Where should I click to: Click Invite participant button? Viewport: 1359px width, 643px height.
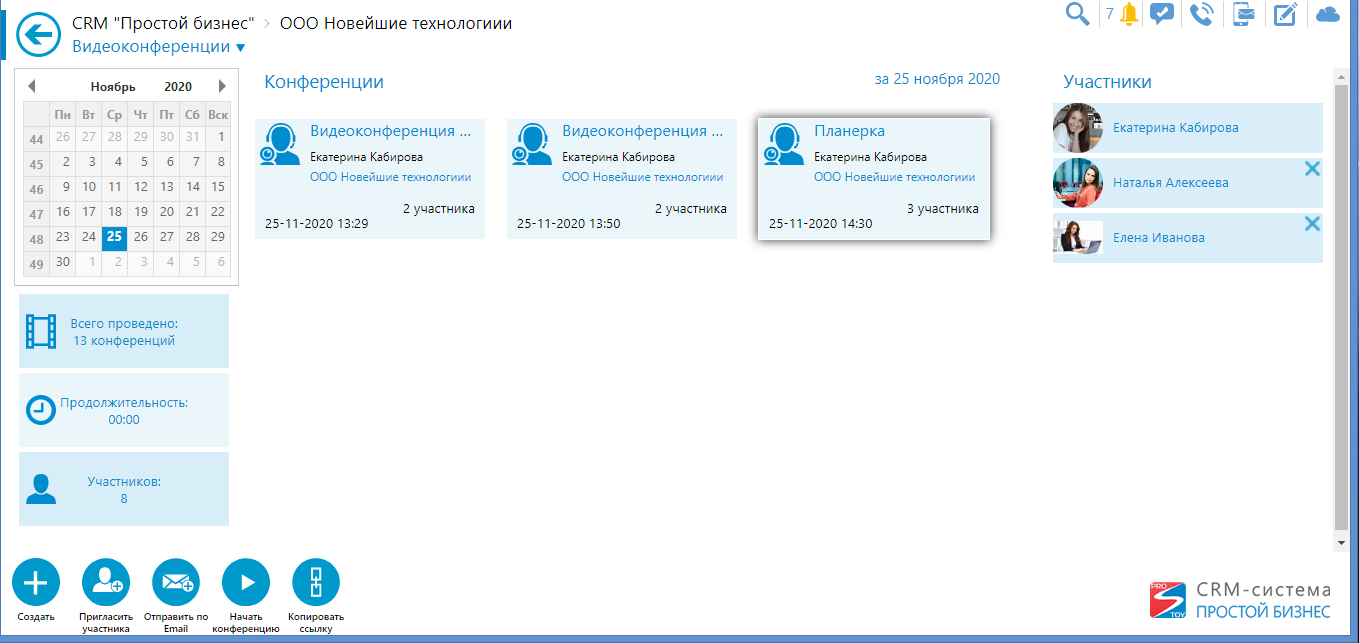pyautogui.click(x=105, y=582)
